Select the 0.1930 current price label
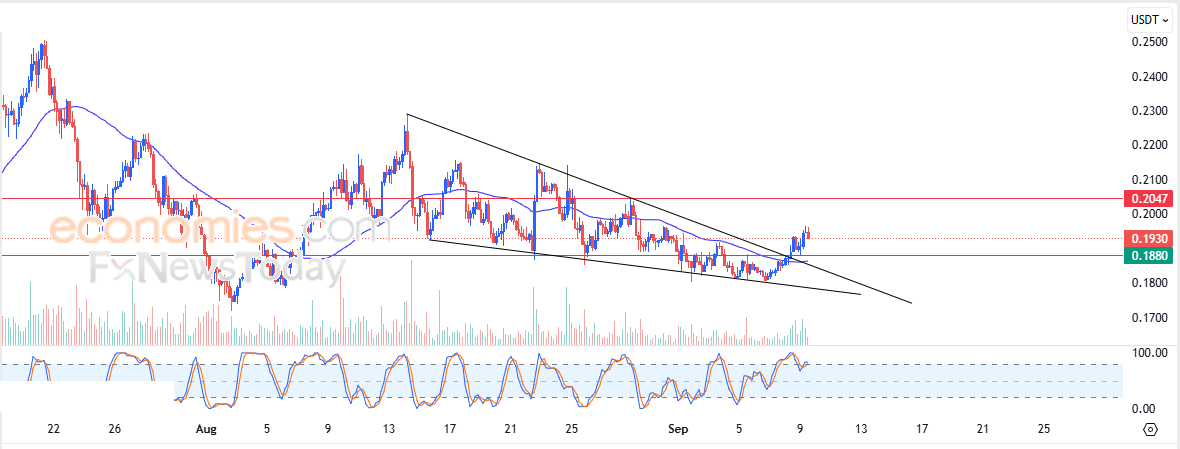1180x449 pixels. click(x=1148, y=238)
